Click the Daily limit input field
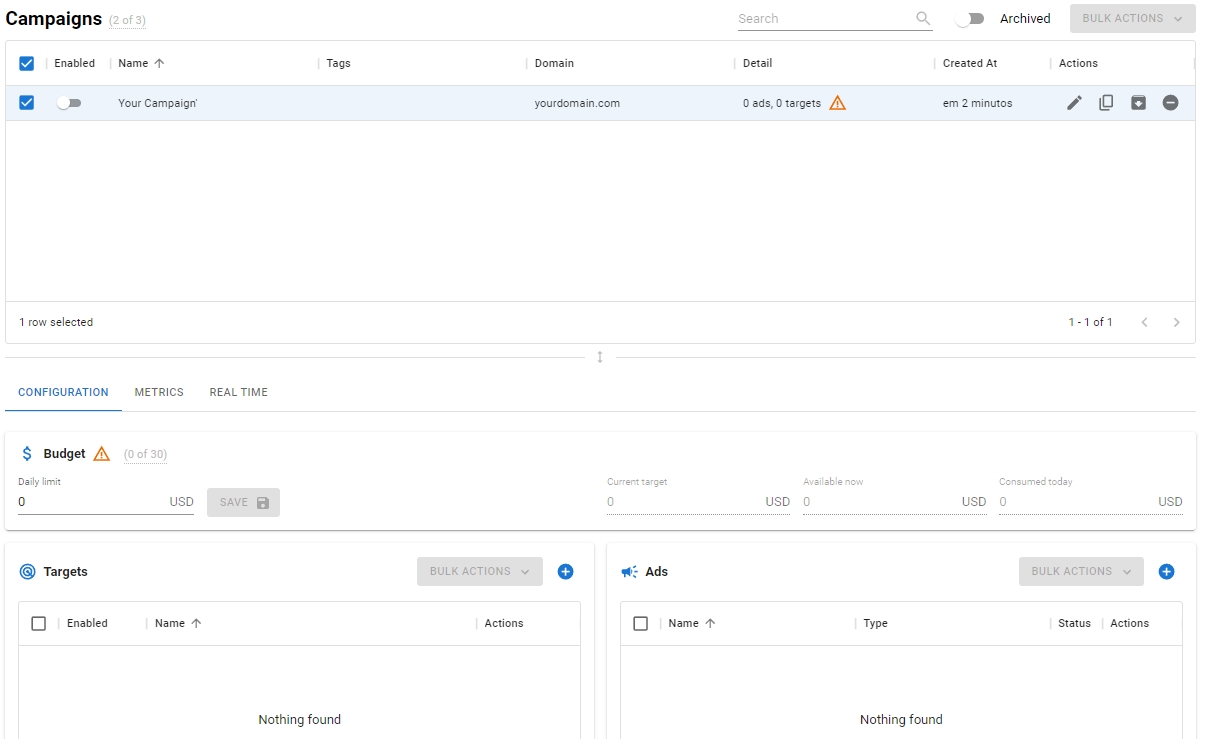The image size is (1206, 739). (90, 502)
